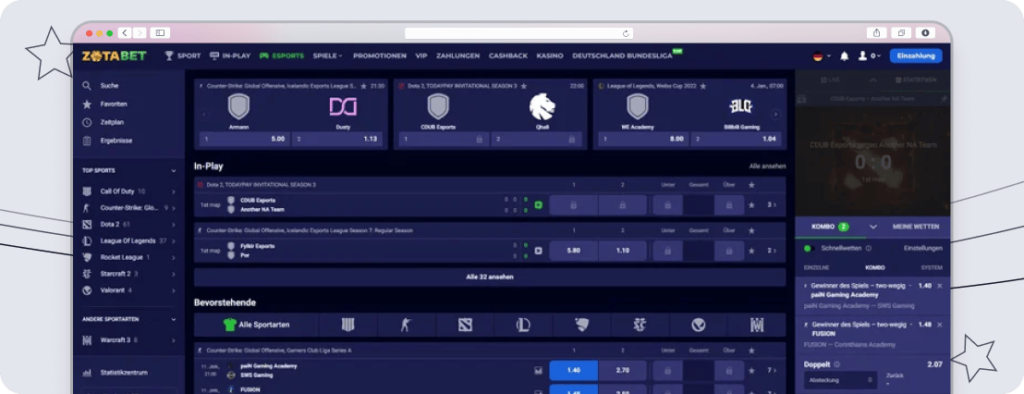
Task: Open live stream for Fylkir Esports match
Action: coord(538,250)
